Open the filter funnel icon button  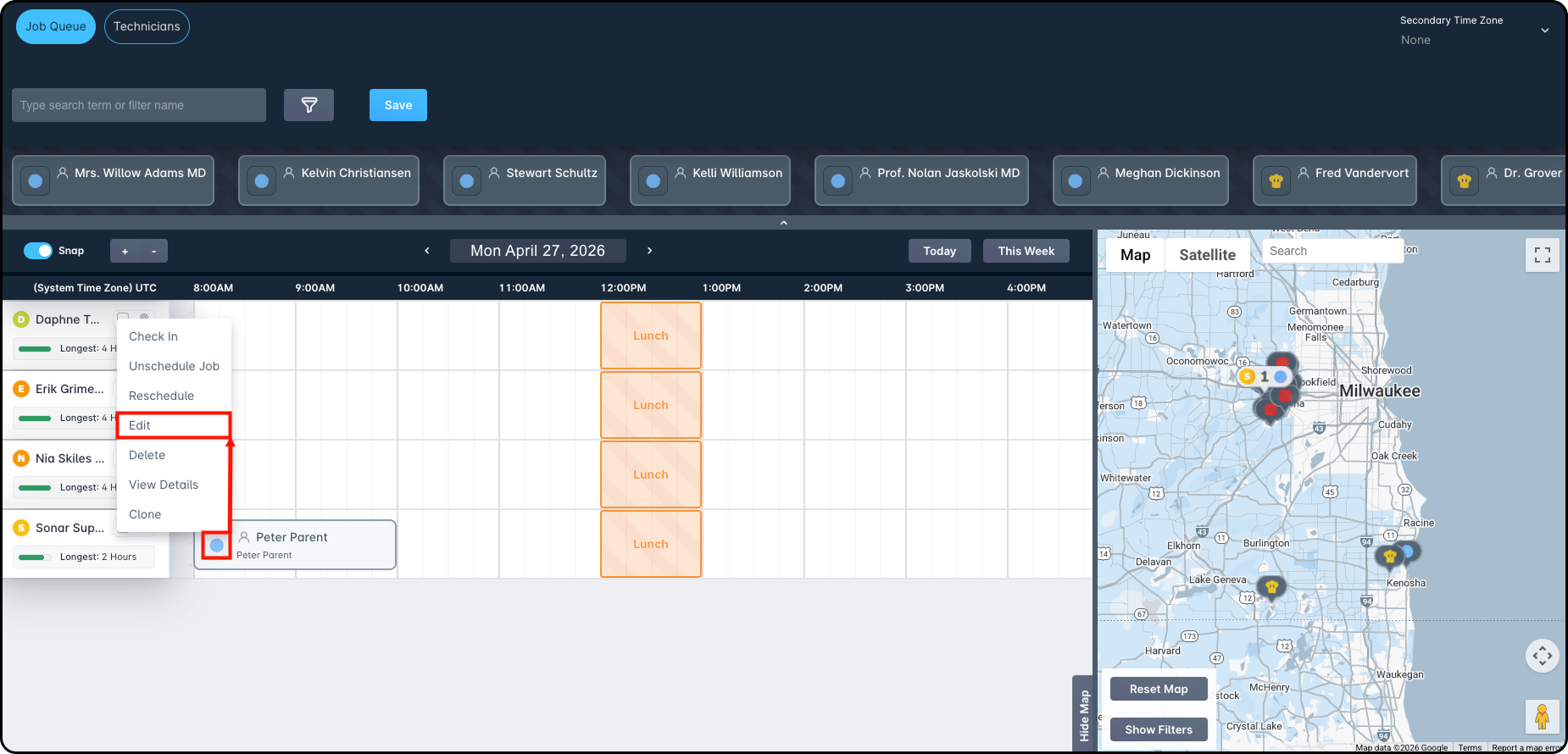[309, 105]
